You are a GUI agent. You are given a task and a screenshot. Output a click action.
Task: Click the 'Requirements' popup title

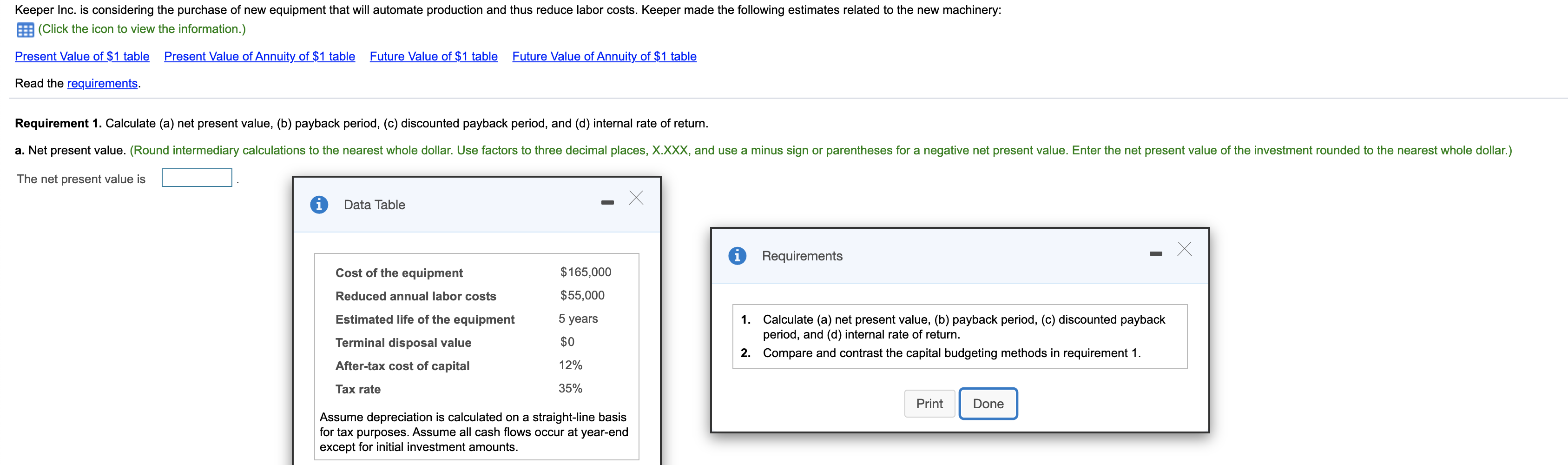[802, 256]
